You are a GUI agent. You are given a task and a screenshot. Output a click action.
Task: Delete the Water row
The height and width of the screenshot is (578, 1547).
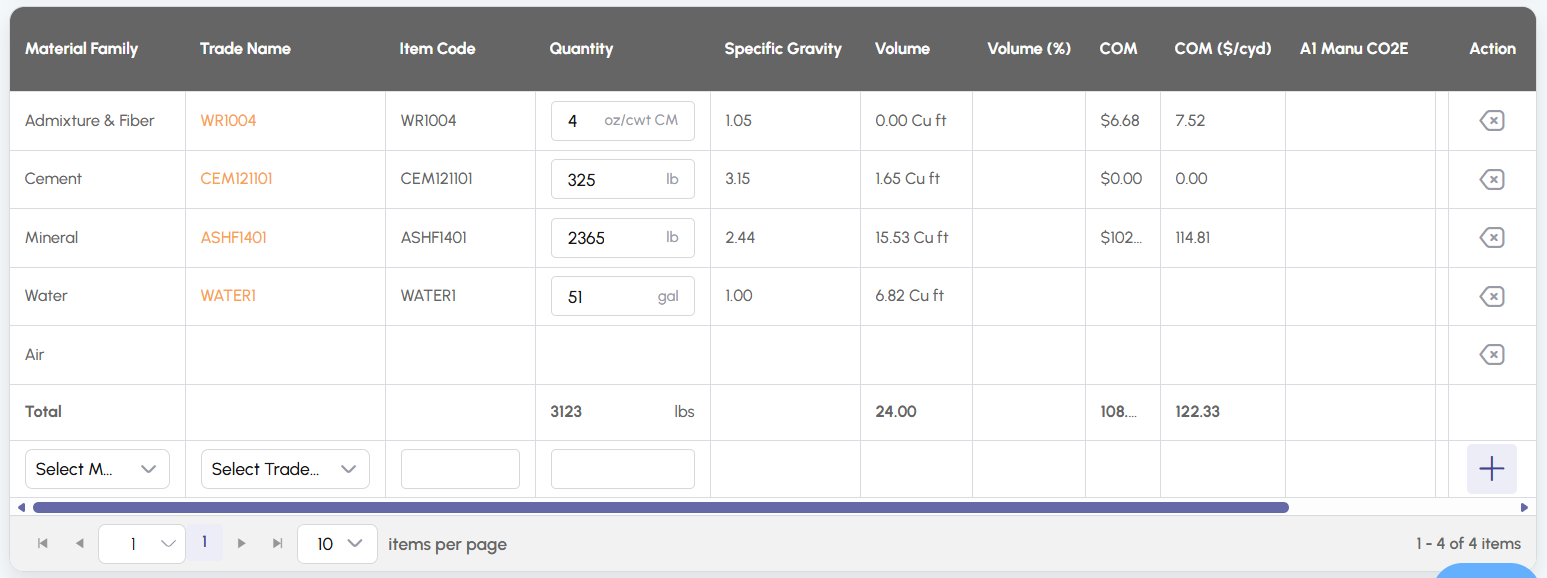pyautogui.click(x=1491, y=296)
